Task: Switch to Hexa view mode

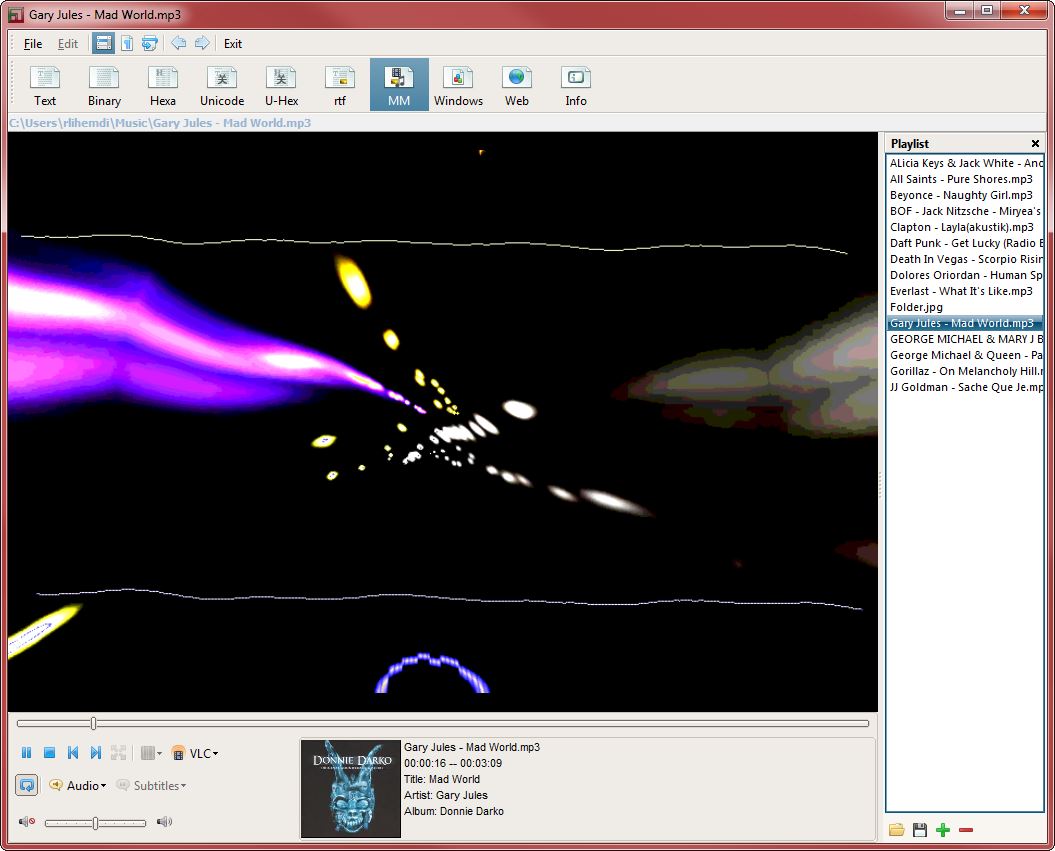Action: click(x=163, y=86)
